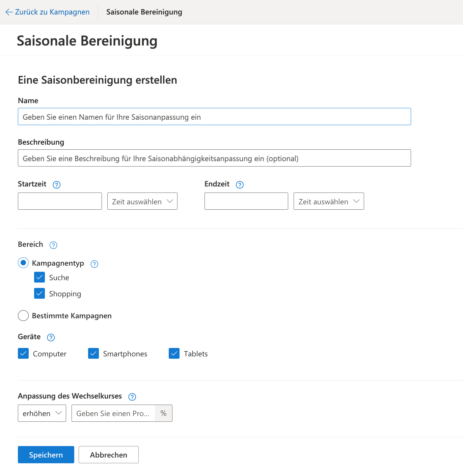
Task: Focus the Name input field
Action: pyautogui.click(x=214, y=117)
